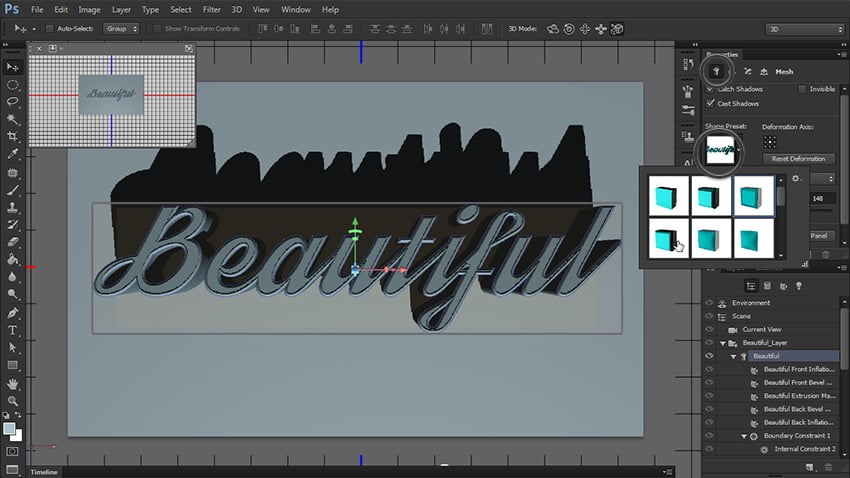Pick the Eyedropper tool
Image resolution: width=850 pixels, height=478 pixels.
tap(13, 154)
